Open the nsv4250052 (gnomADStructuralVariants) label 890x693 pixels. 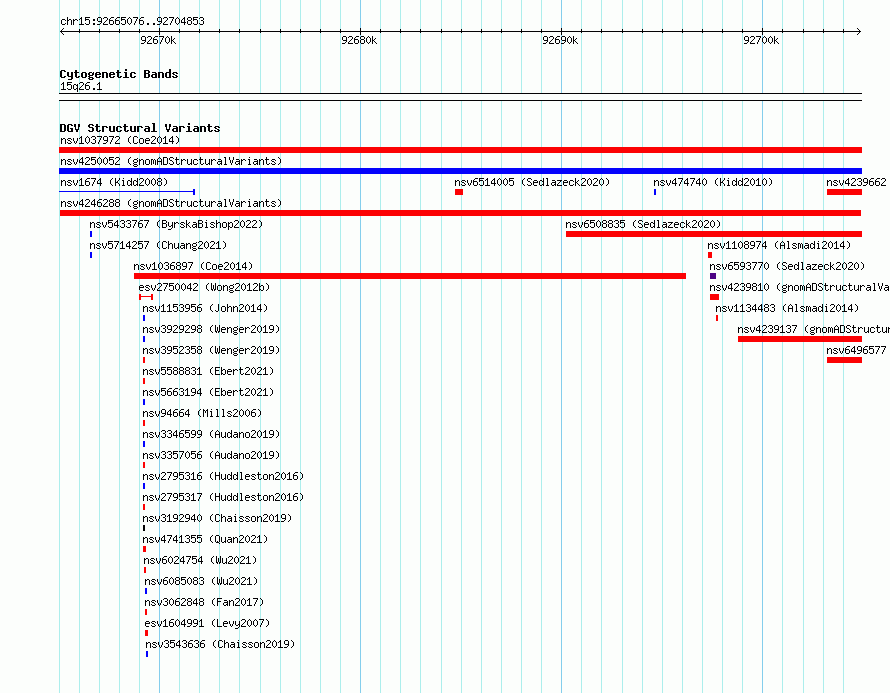point(171,161)
